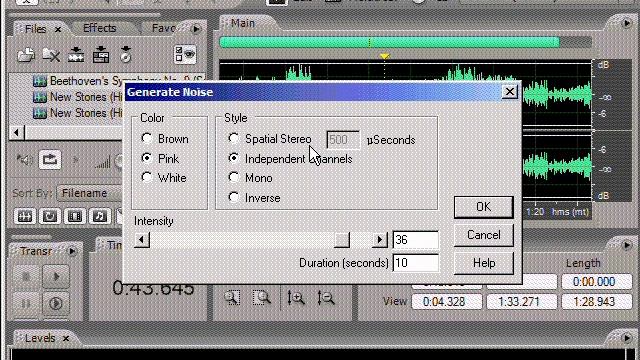The width and height of the screenshot is (640, 360).
Task: Show MIDI files filter icon
Action: click(100, 216)
